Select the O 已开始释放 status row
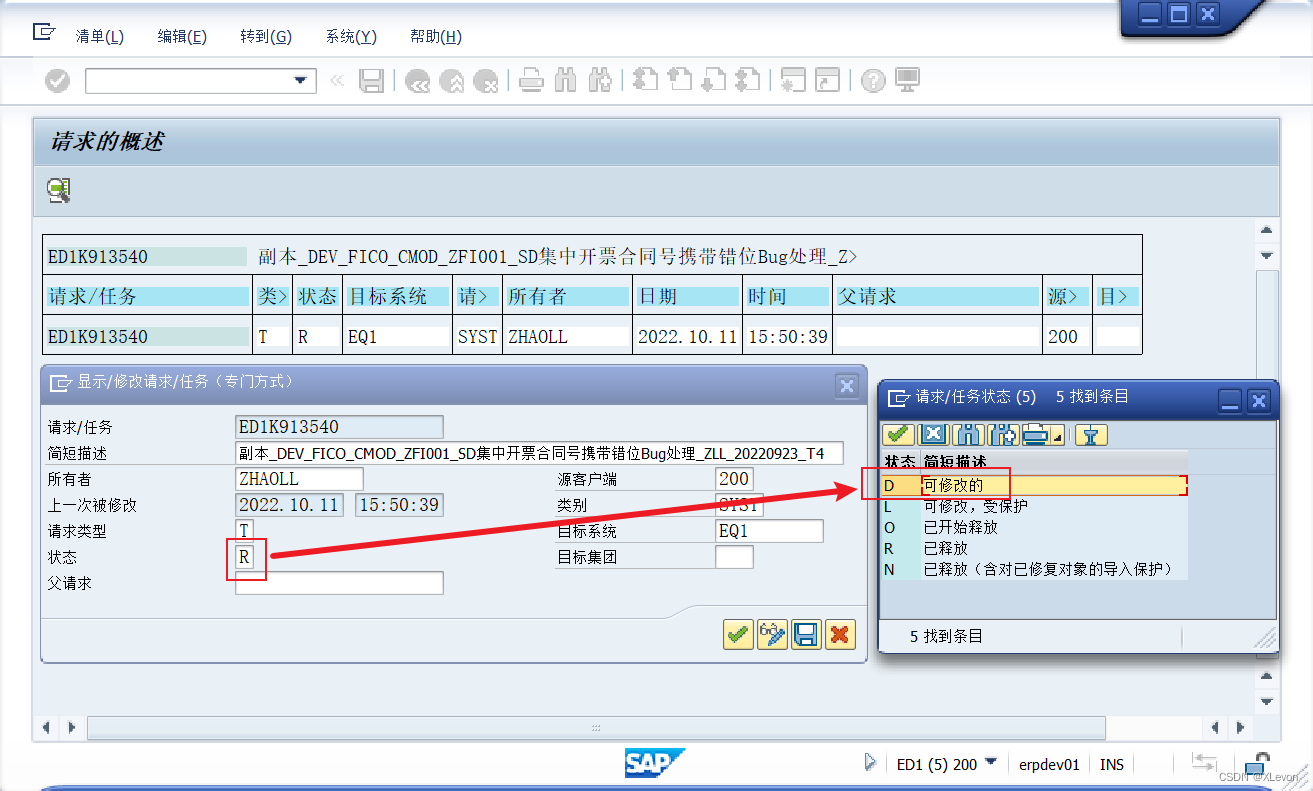This screenshot has height=791, width=1313. click(x=1033, y=527)
